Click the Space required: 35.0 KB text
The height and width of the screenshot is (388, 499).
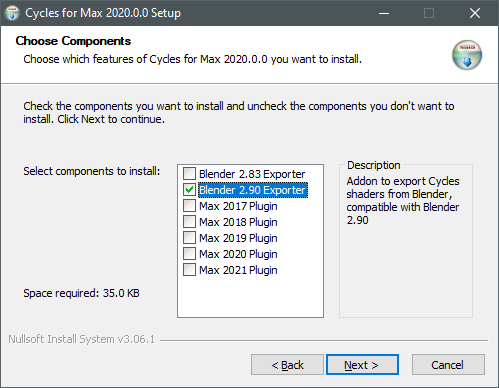click(81, 293)
